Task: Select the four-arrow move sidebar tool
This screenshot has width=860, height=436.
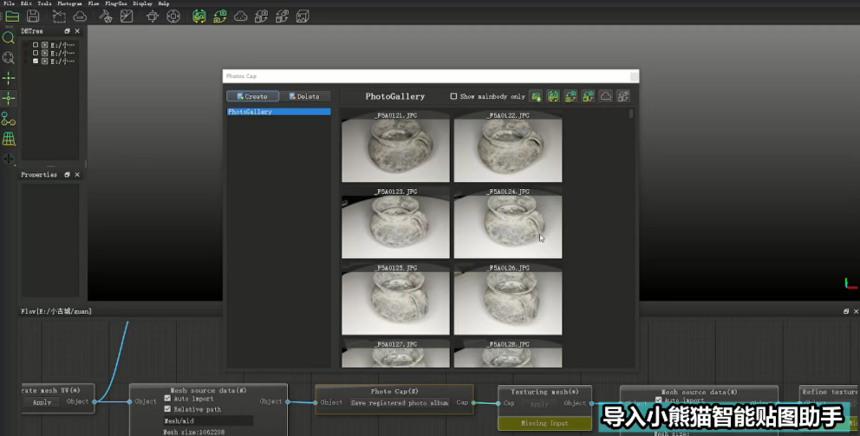Action: (8, 159)
